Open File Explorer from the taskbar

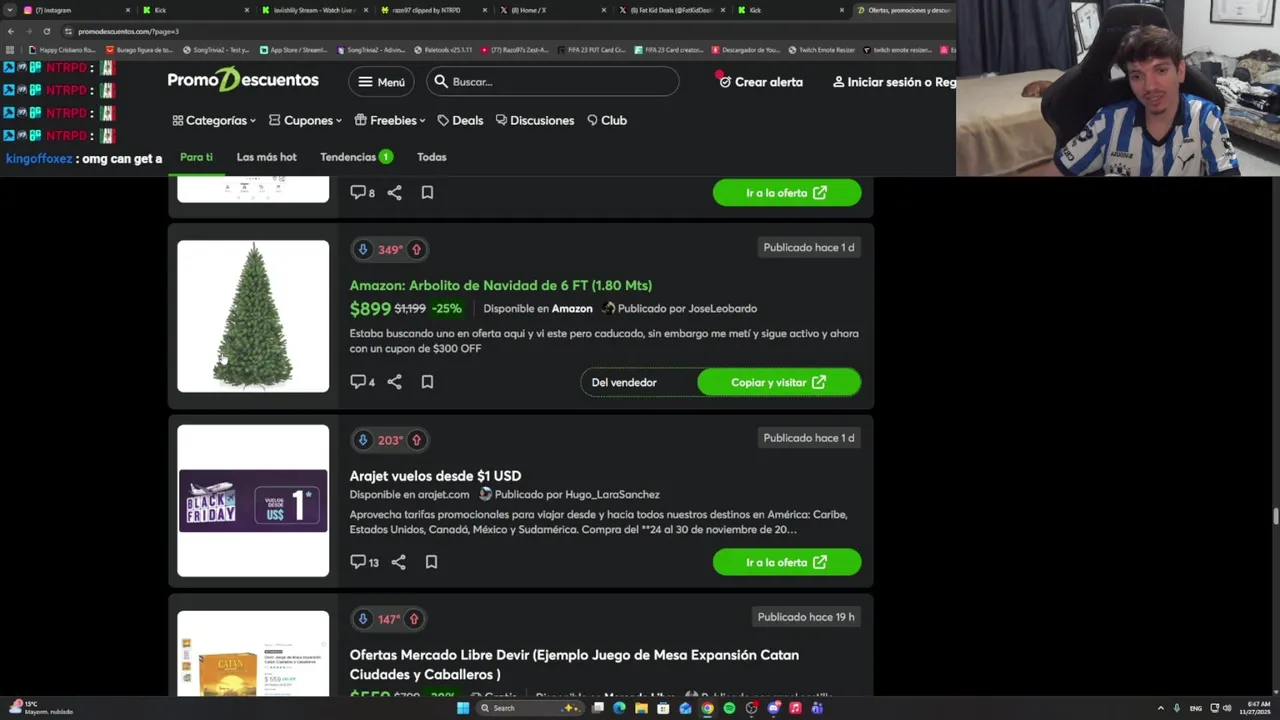click(641, 708)
